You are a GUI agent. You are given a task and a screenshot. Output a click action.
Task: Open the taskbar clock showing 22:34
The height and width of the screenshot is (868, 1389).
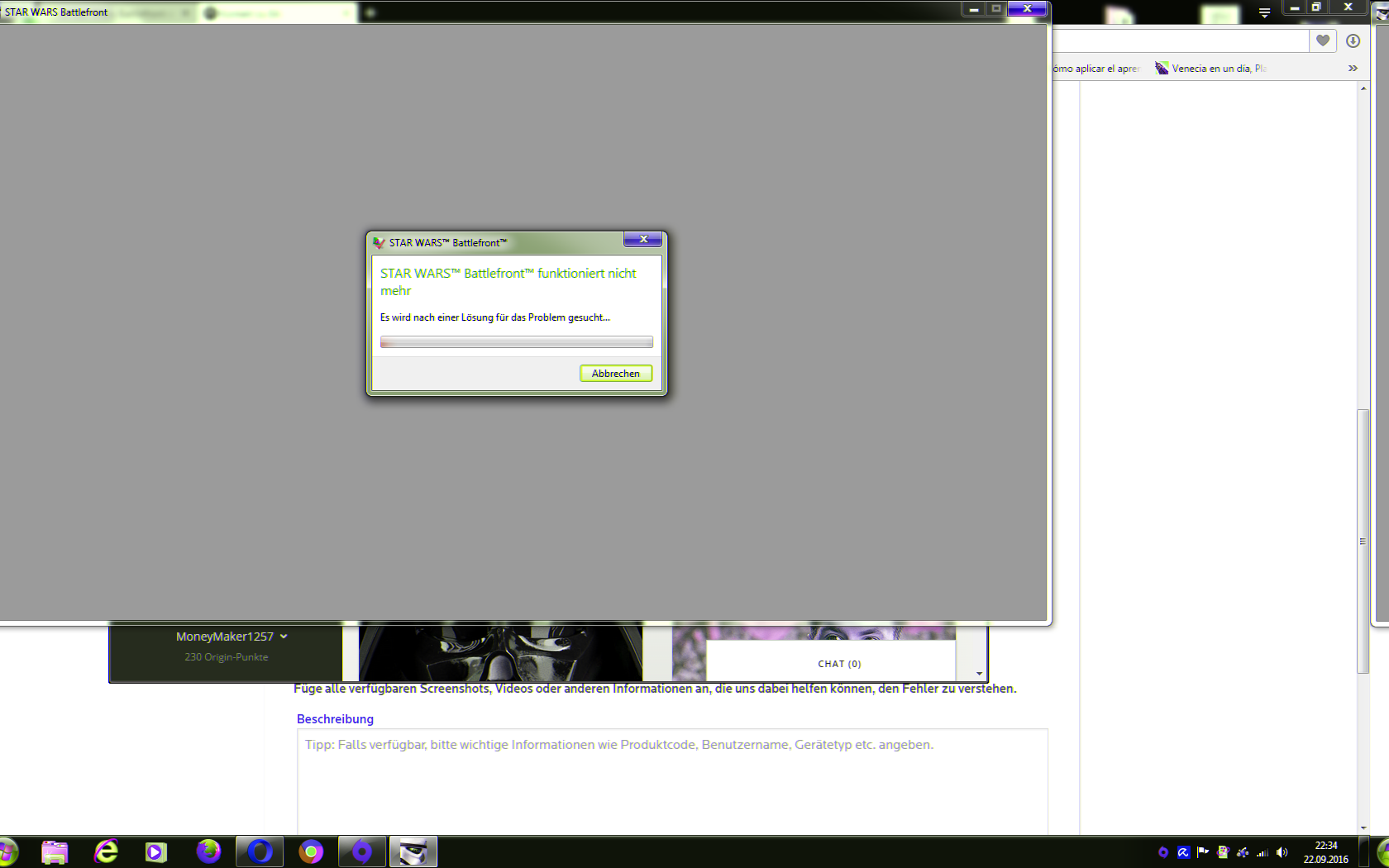[1325, 852]
